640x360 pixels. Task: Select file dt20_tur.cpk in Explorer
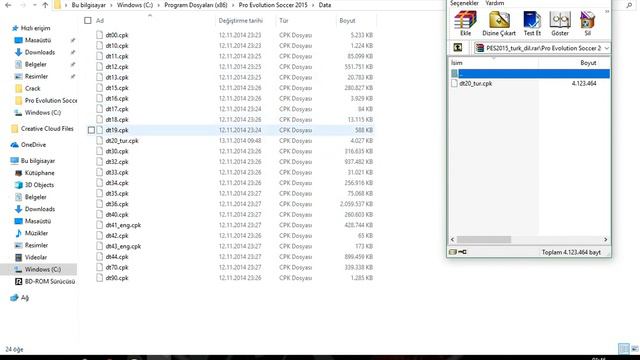point(122,141)
